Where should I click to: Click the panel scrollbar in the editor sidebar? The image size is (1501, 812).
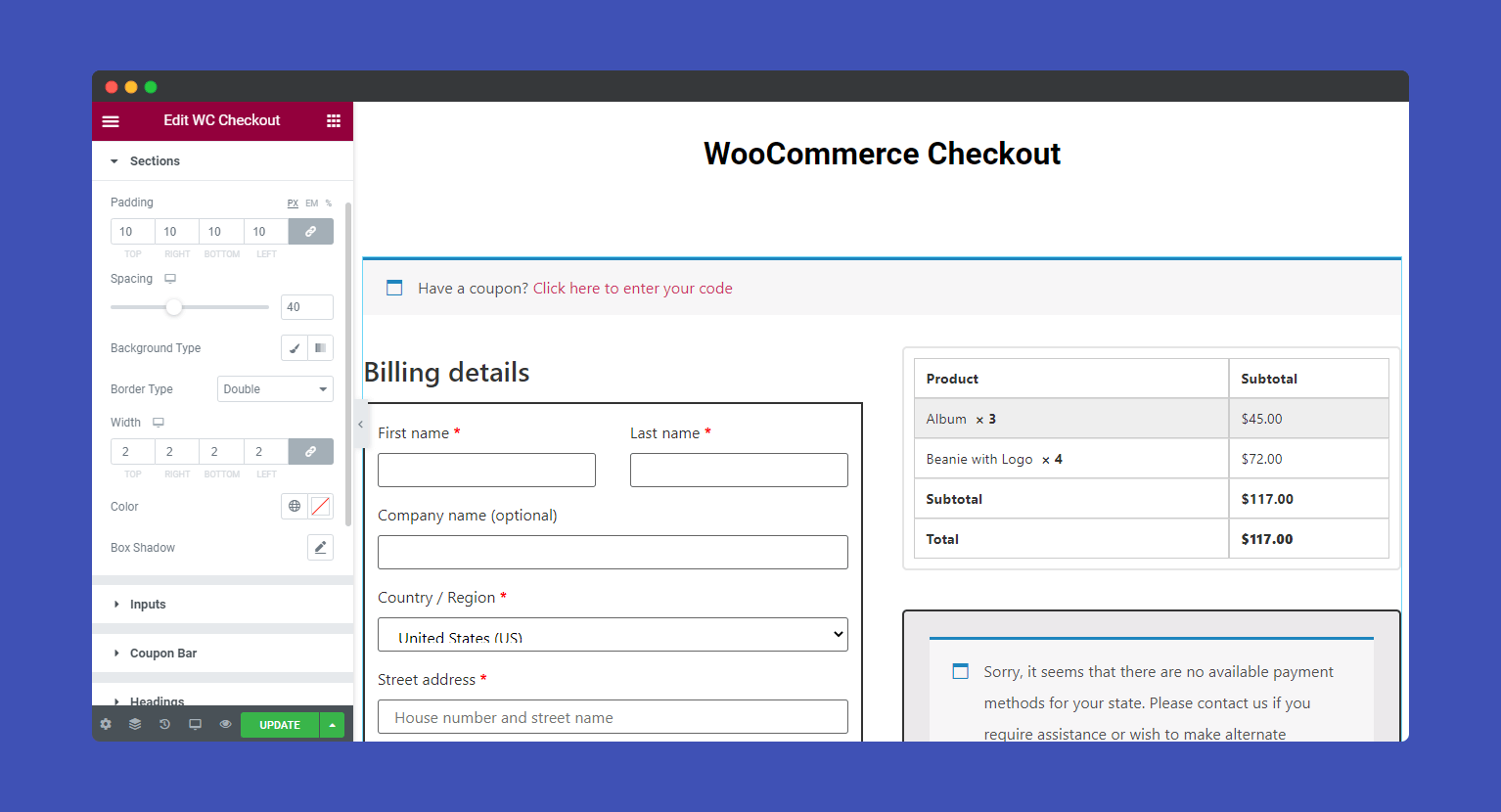click(348, 364)
